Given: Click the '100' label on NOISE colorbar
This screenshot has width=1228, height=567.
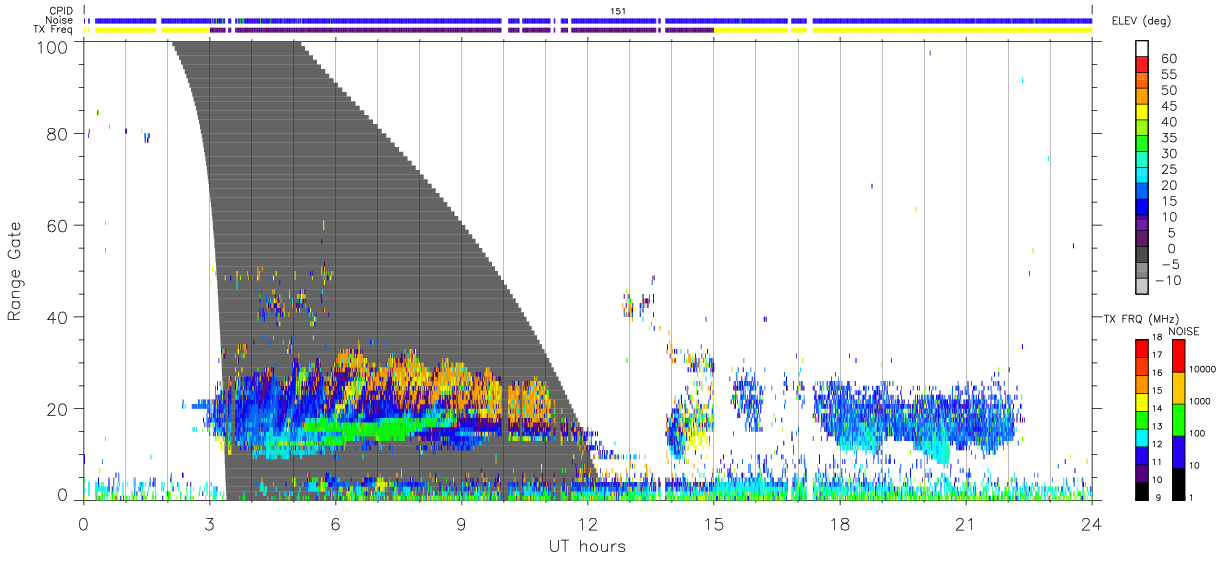Looking at the screenshot, I should [1197, 435].
